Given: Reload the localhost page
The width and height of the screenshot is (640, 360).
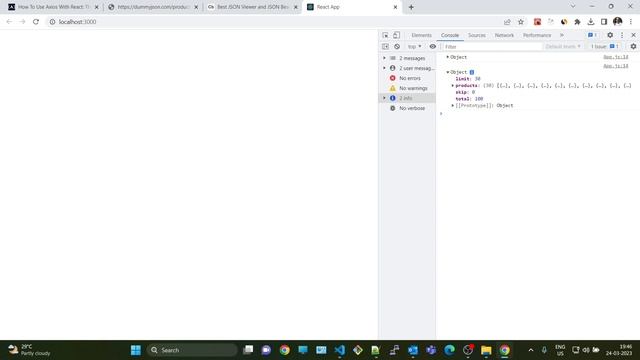Looking at the screenshot, I should click(x=36, y=22).
